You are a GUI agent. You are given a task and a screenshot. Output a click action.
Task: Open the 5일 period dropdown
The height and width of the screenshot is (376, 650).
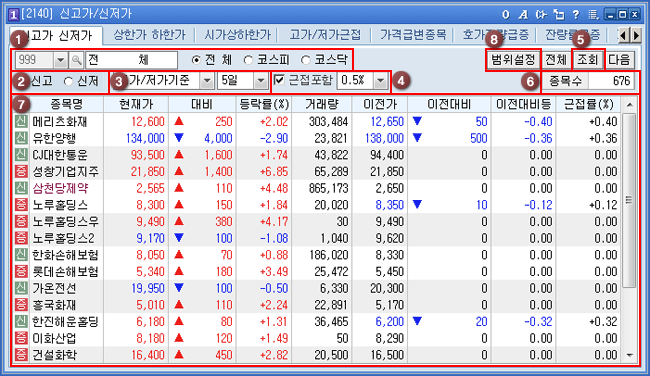click(x=261, y=81)
